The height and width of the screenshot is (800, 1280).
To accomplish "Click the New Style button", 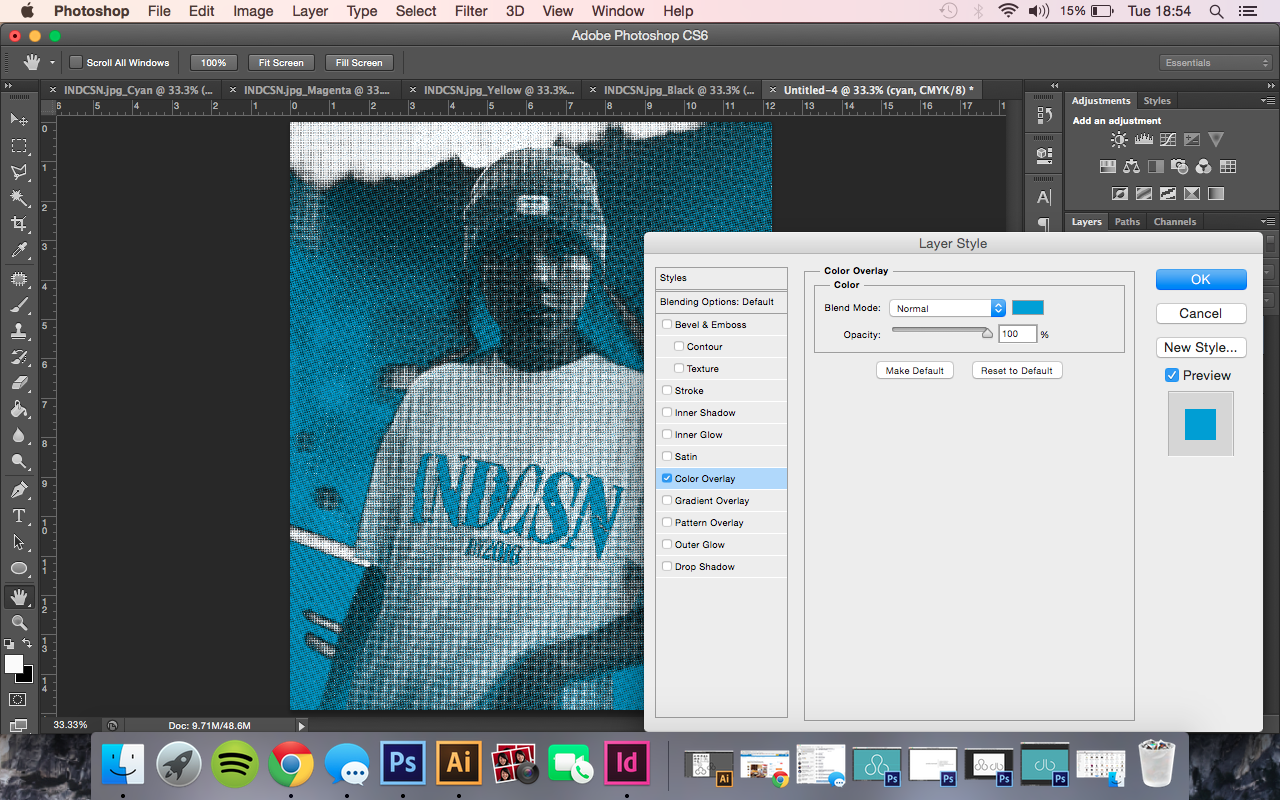I will 1201,347.
